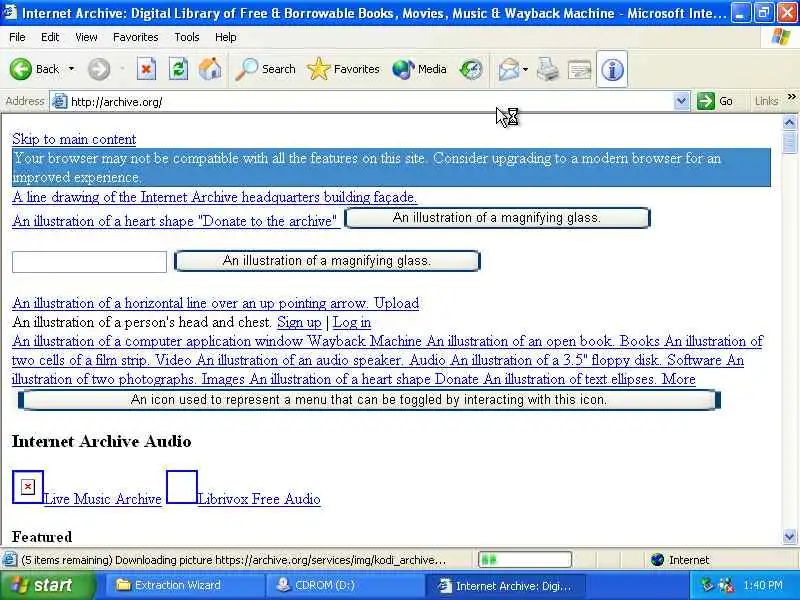The width and height of the screenshot is (800, 600).
Task: Open the History clock icon
Action: pyautogui.click(x=471, y=69)
